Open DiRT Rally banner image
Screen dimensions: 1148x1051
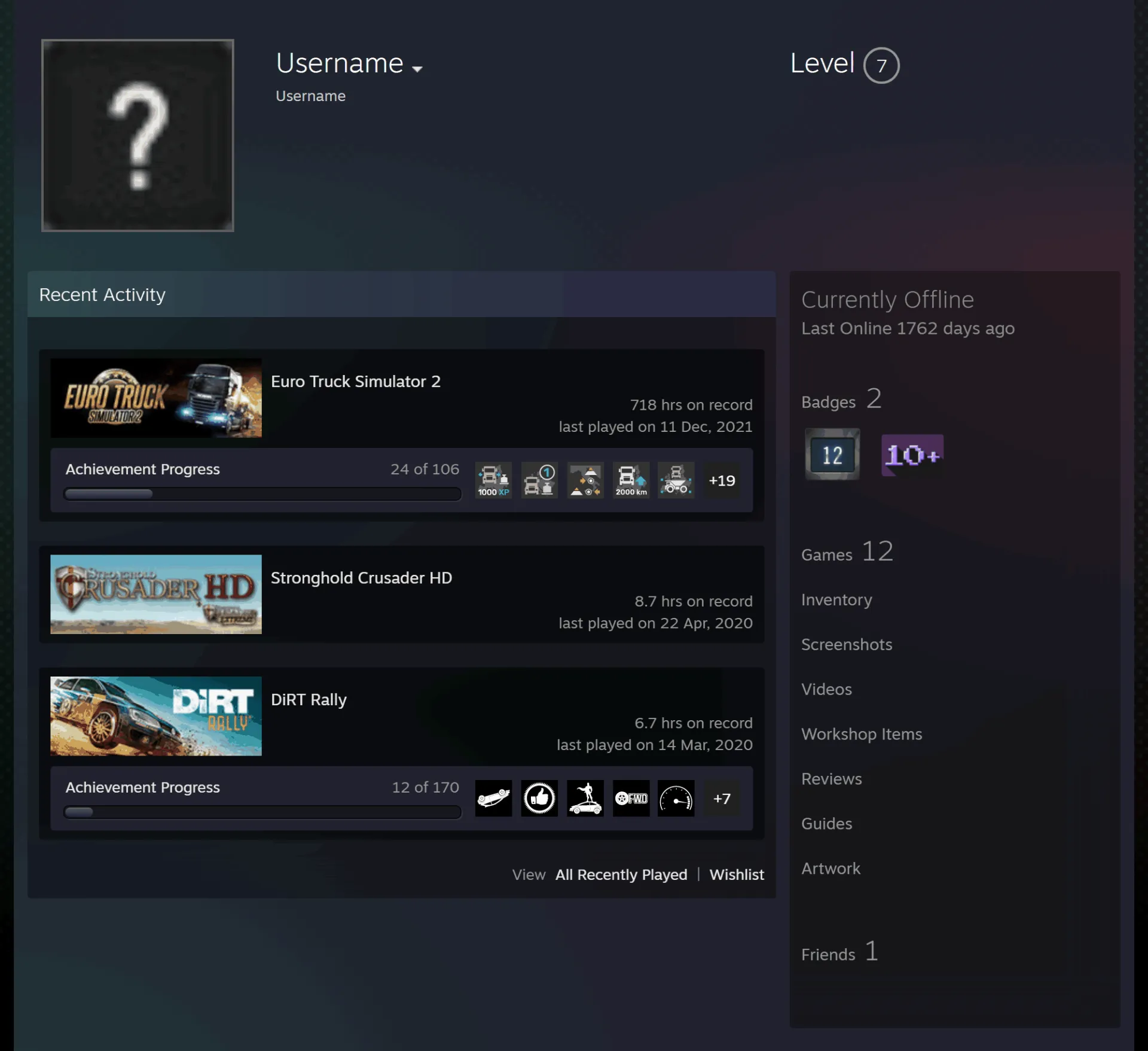tap(156, 716)
